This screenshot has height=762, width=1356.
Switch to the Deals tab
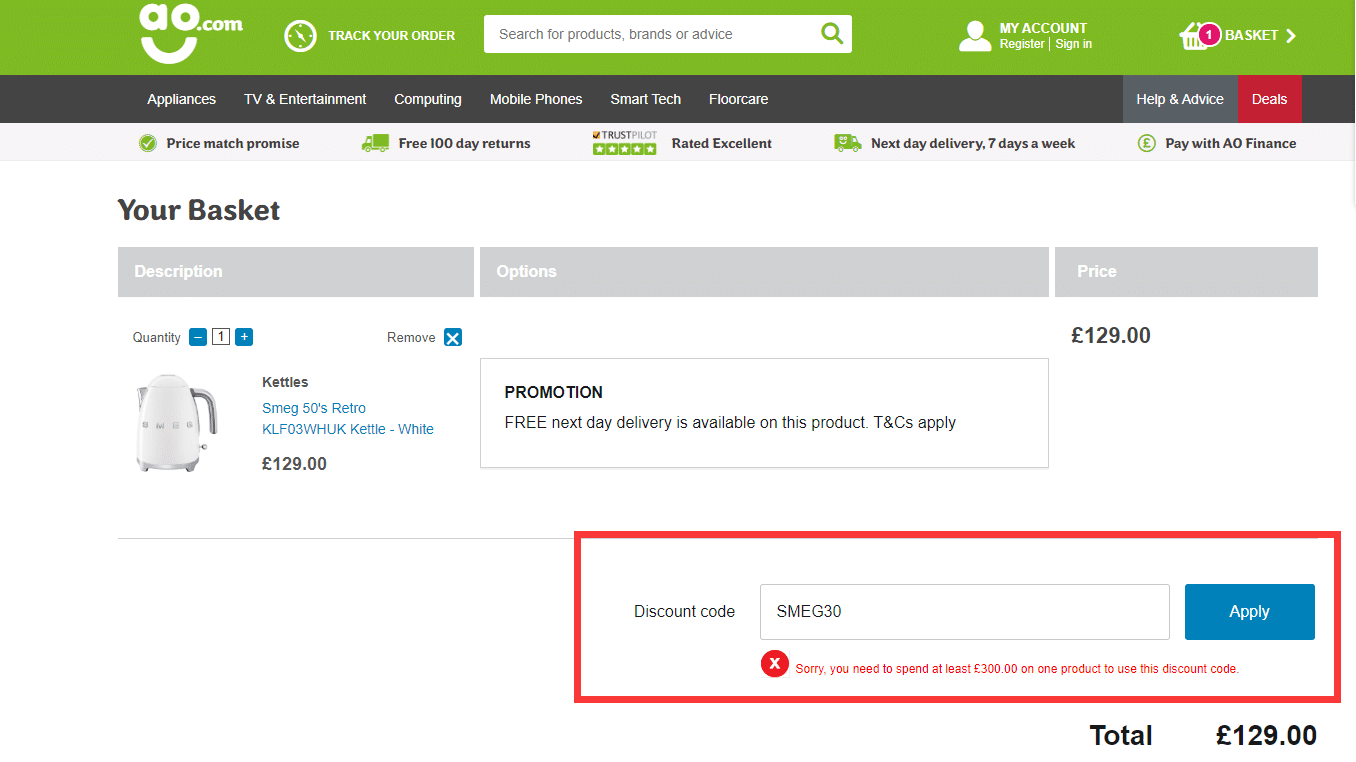[x=1268, y=98]
